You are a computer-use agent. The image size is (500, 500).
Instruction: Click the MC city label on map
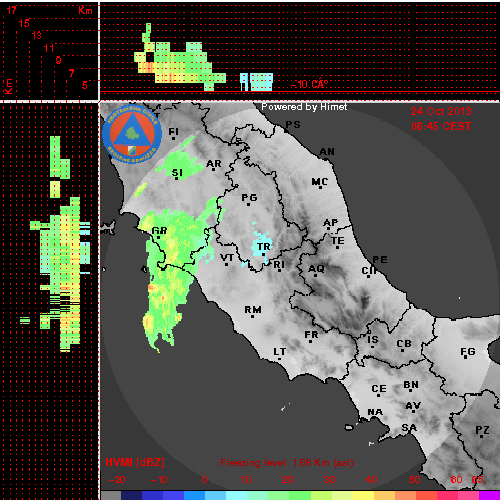[x=320, y=182]
